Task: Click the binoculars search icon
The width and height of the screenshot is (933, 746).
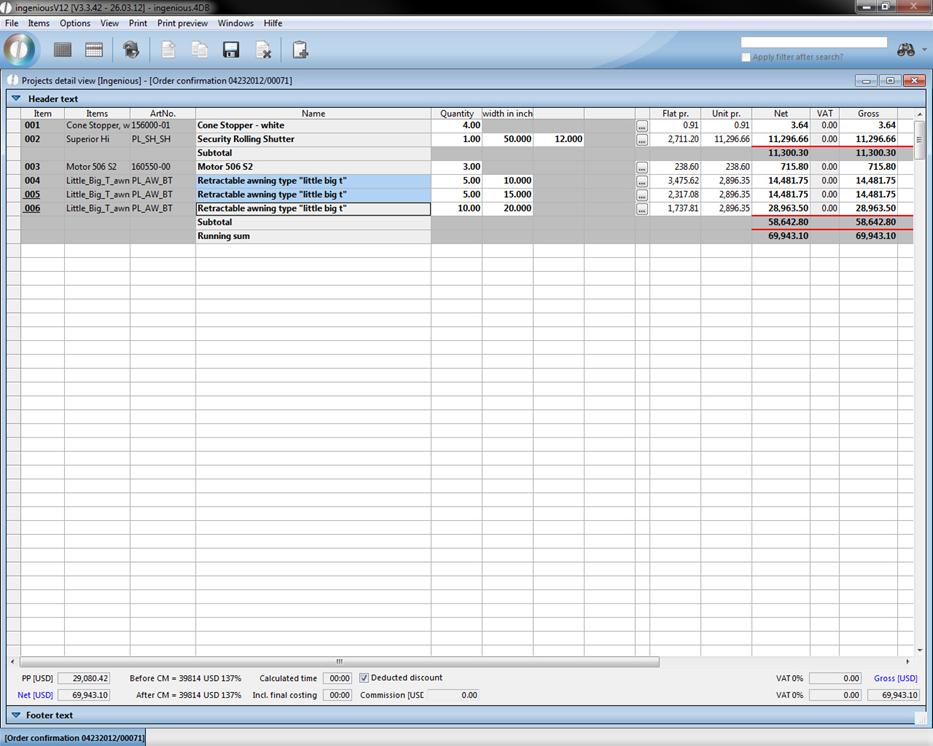Action: (x=905, y=50)
